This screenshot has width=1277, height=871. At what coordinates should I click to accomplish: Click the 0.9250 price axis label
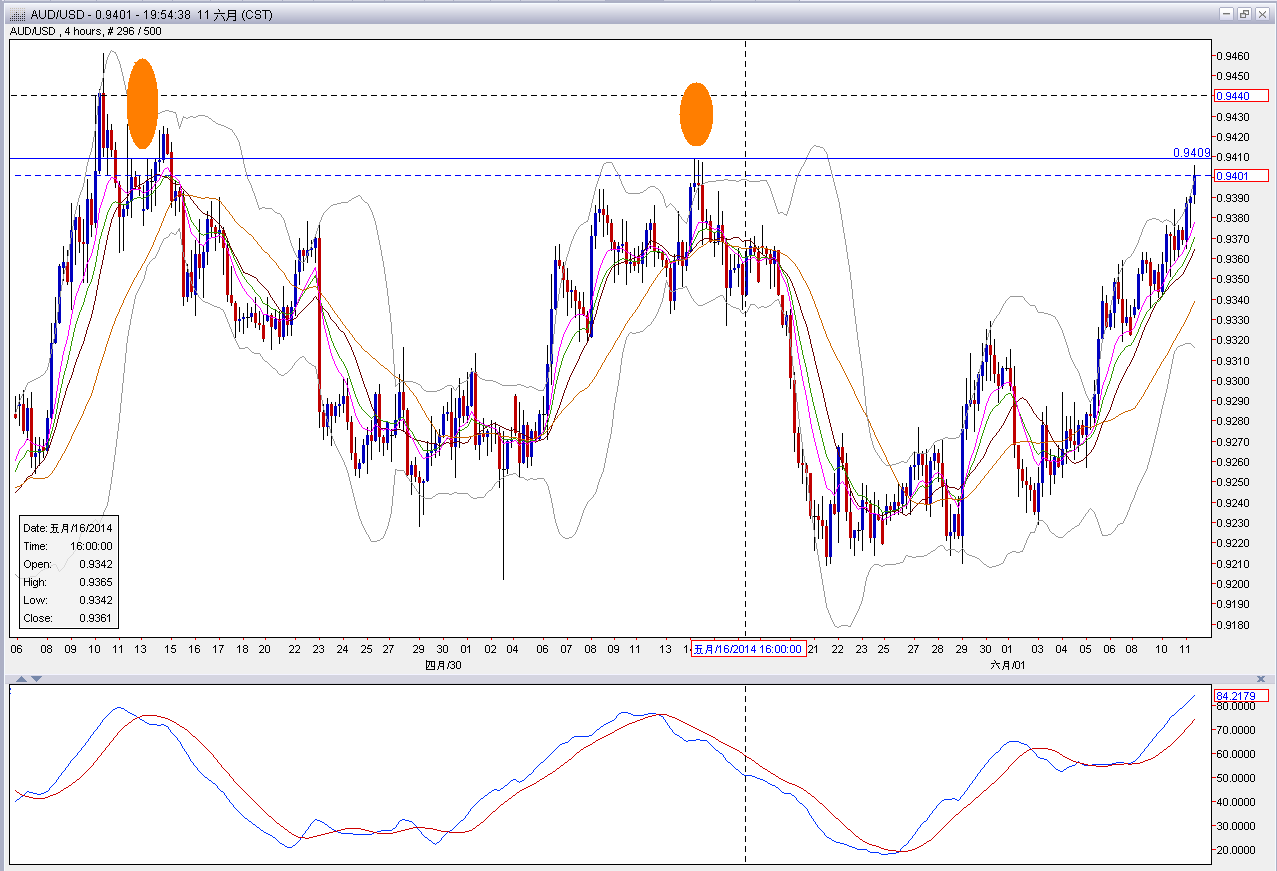1233,483
